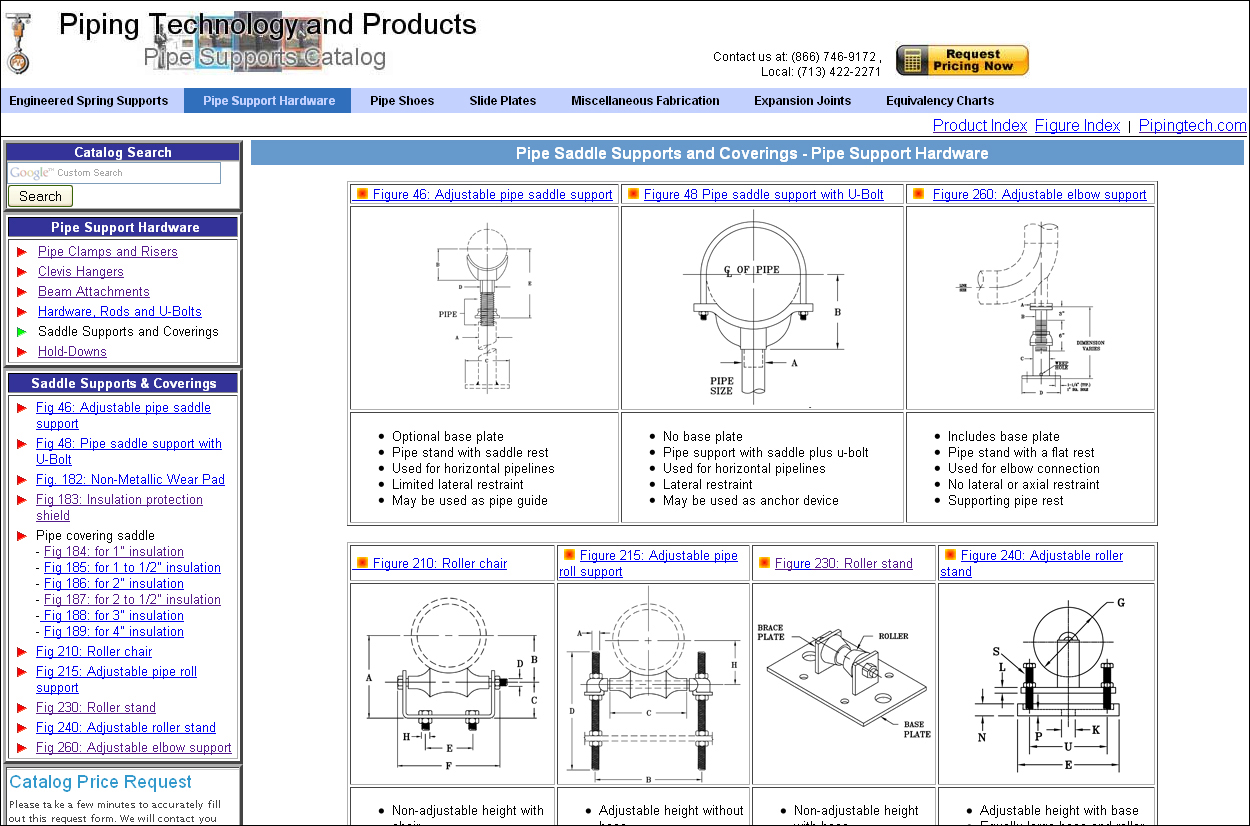Click orange icon beside Figure 260 heading
This screenshot has width=1250, height=826.
[x=919, y=194]
